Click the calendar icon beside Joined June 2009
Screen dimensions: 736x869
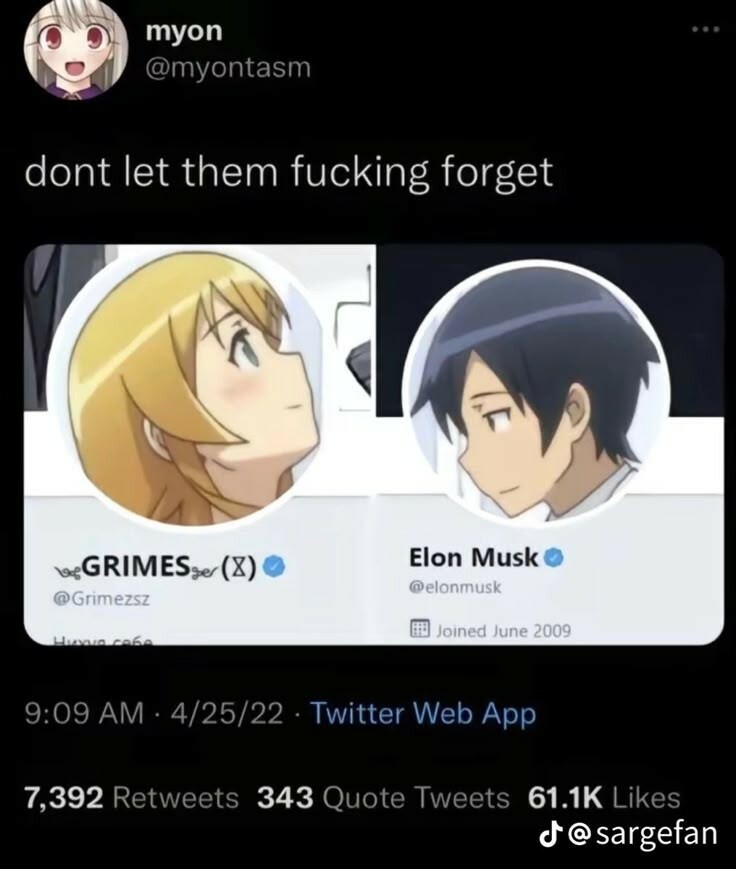coord(420,629)
